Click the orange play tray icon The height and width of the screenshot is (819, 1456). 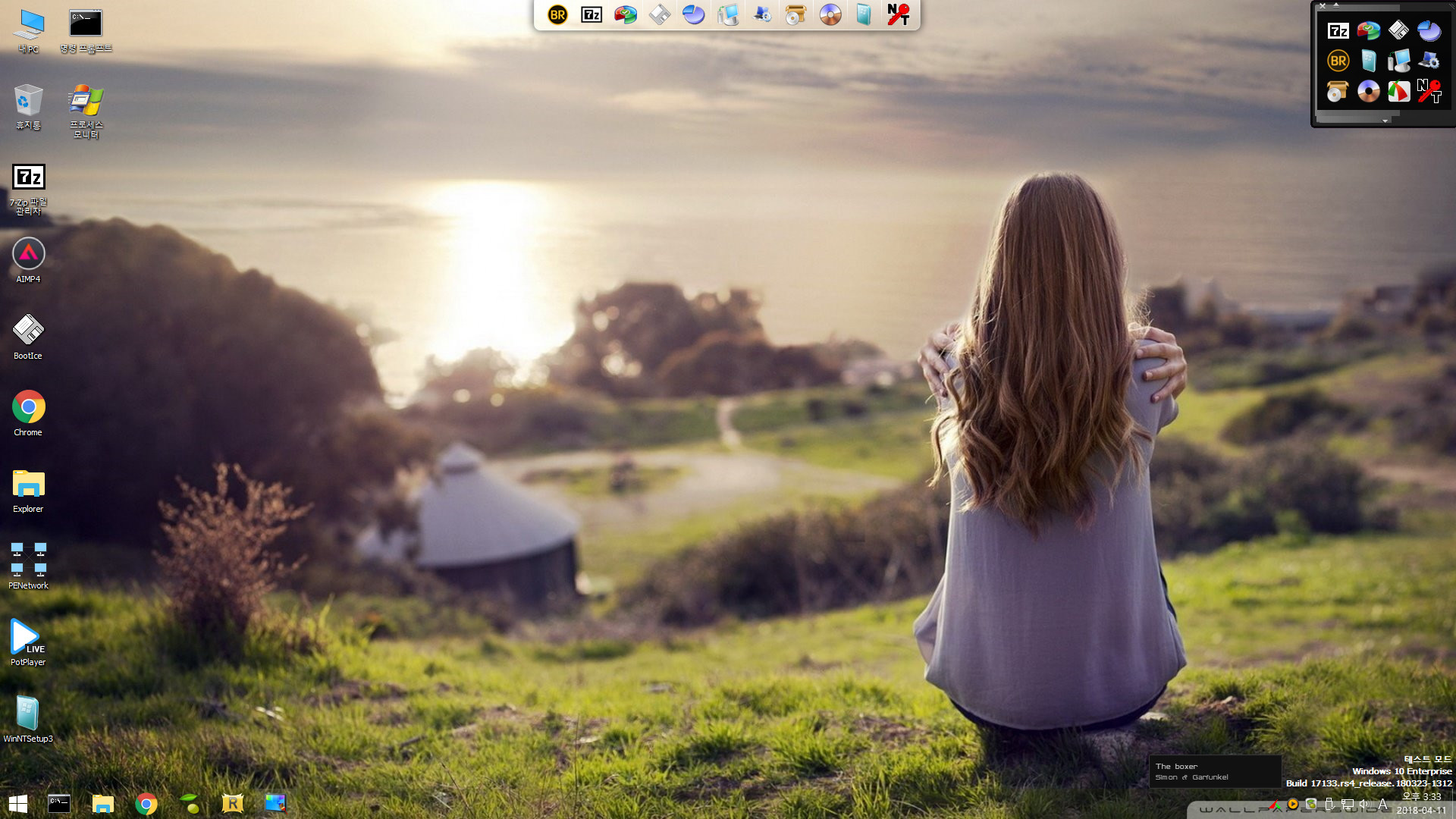point(1293,805)
